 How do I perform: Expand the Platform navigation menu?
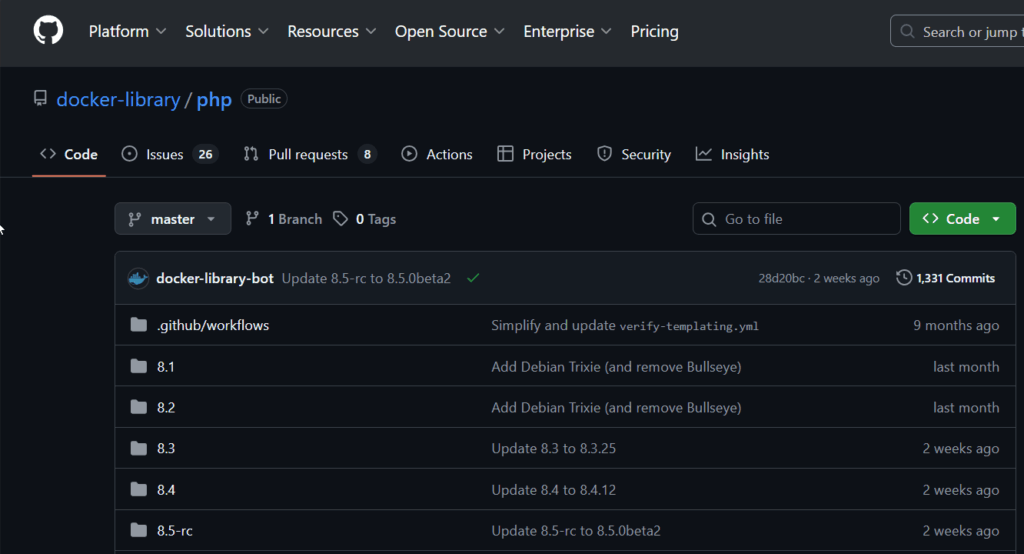(x=127, y=32)
